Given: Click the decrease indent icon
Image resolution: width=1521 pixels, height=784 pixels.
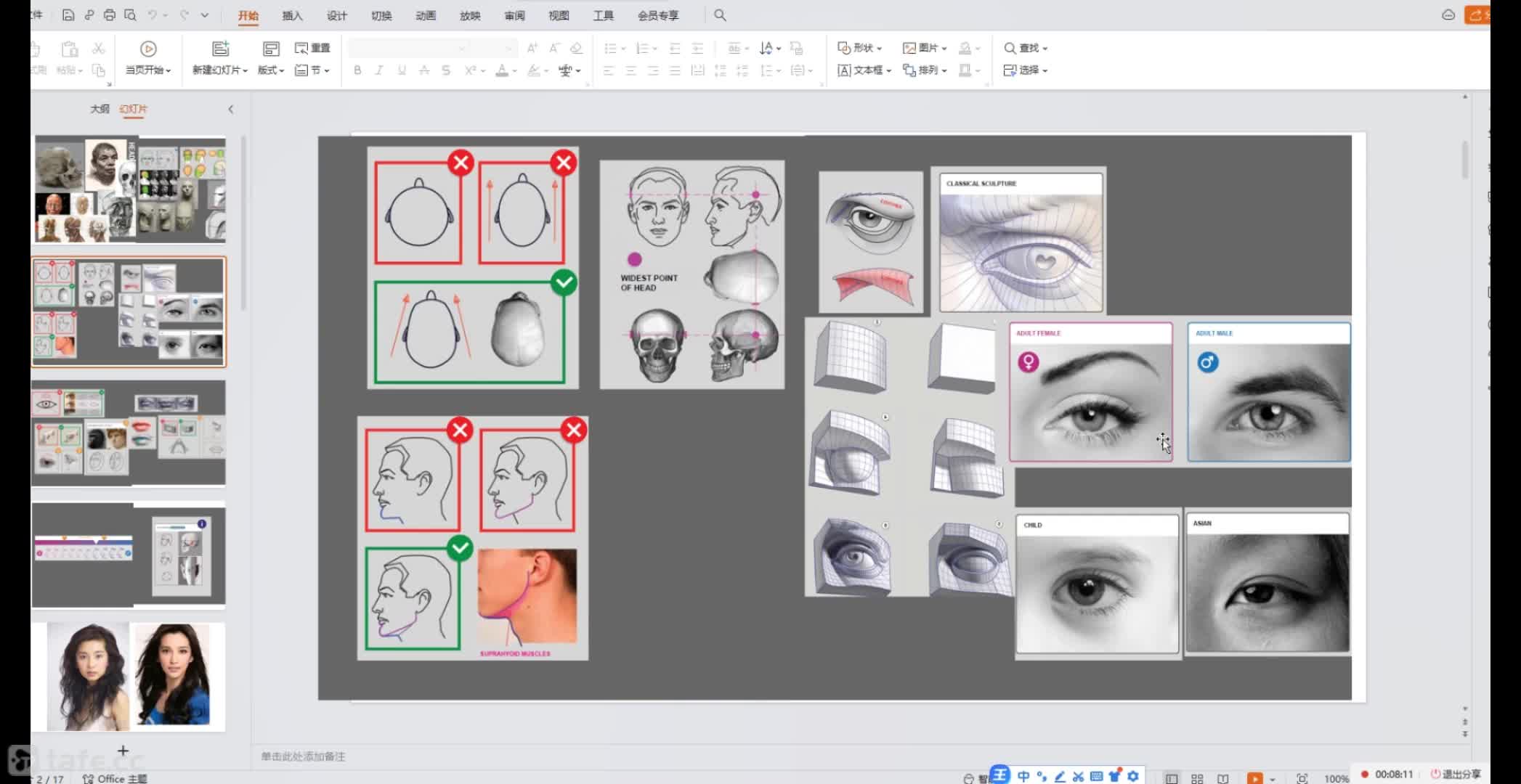Looking at the screenshot, I should (x=675, y=48).
